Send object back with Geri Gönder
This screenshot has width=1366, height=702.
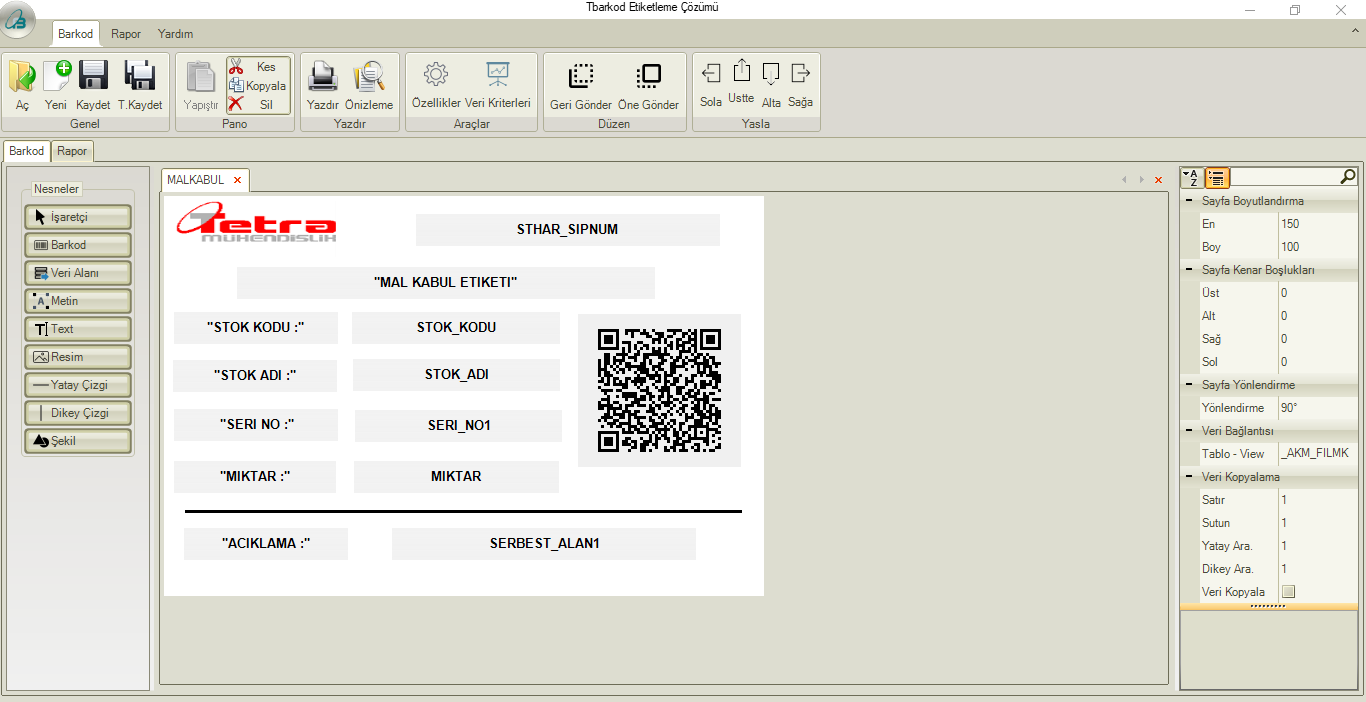click(581, 77)
